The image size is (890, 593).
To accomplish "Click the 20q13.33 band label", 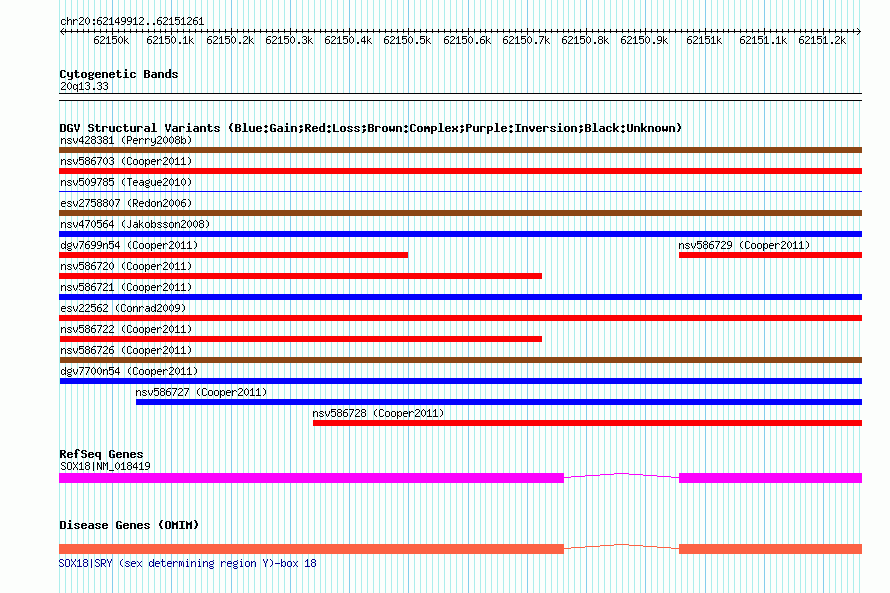I will pyautogui.click(x=84, y=86).
